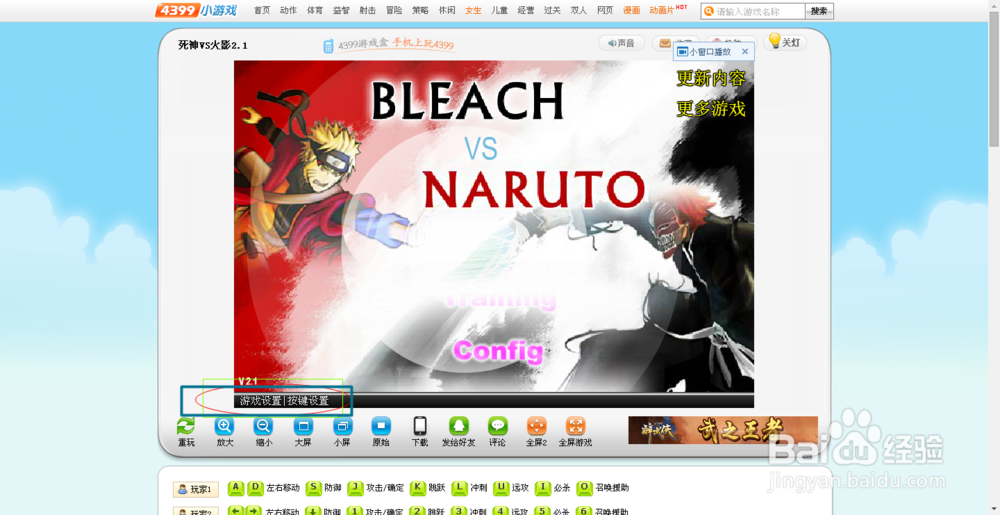Click the 玩家1 label

pos(196,489)
